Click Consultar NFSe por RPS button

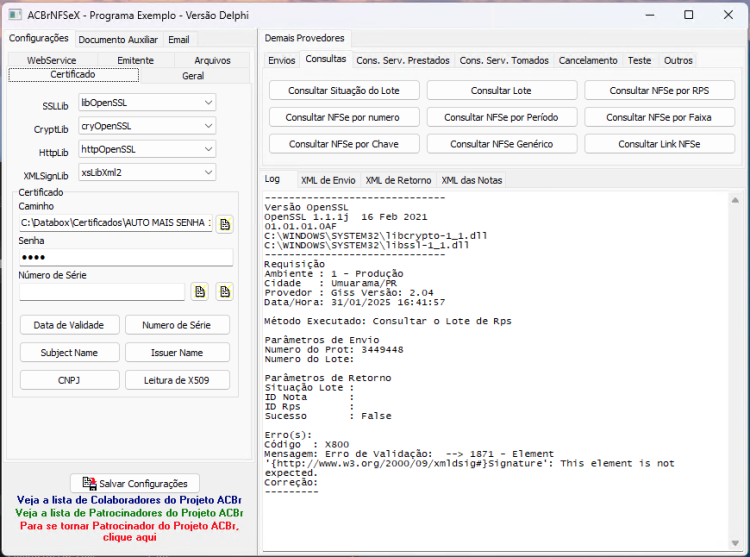(659, 90)
